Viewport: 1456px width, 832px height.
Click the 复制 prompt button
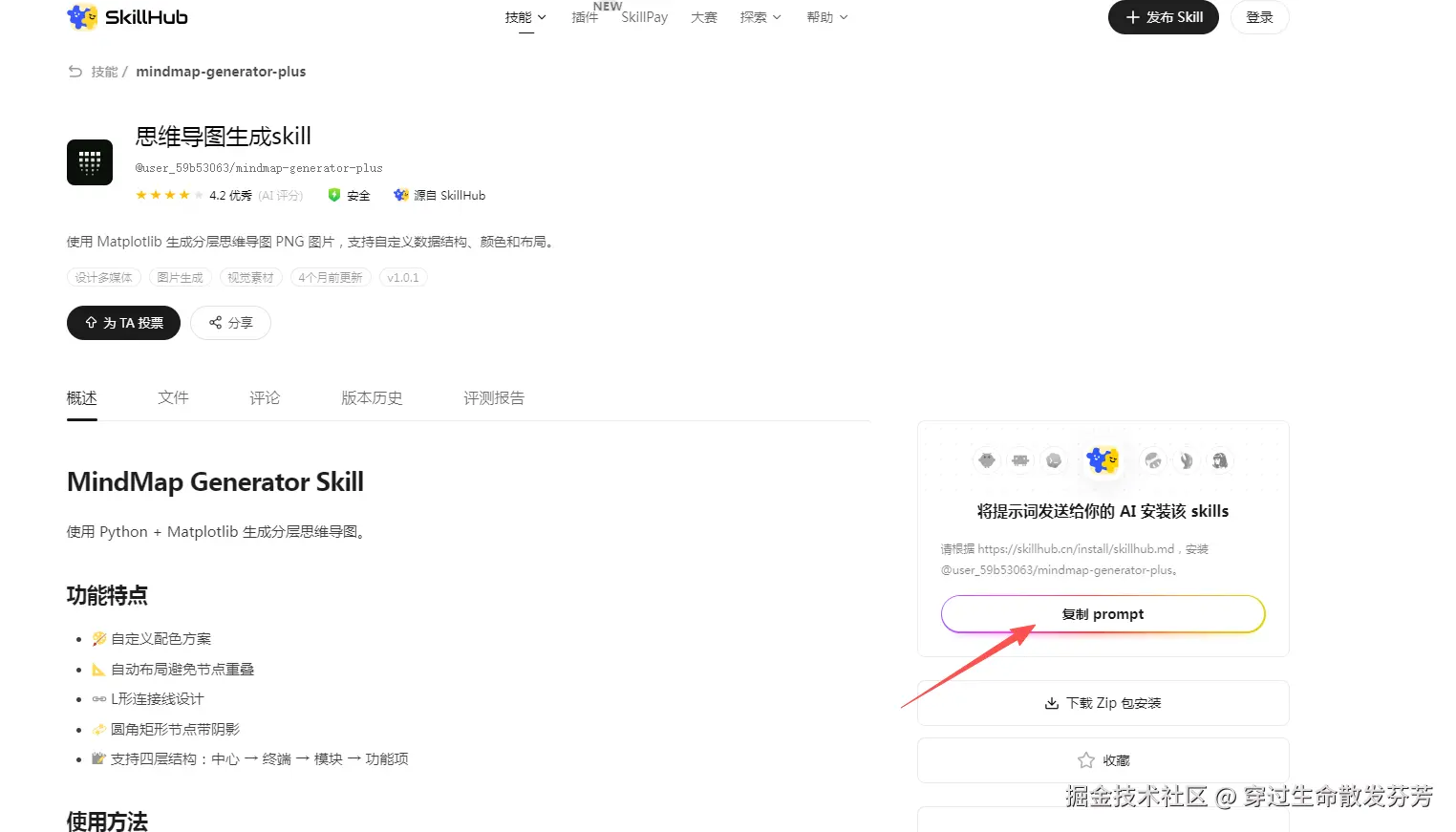pyautogui.click(x=1103, y=614)
